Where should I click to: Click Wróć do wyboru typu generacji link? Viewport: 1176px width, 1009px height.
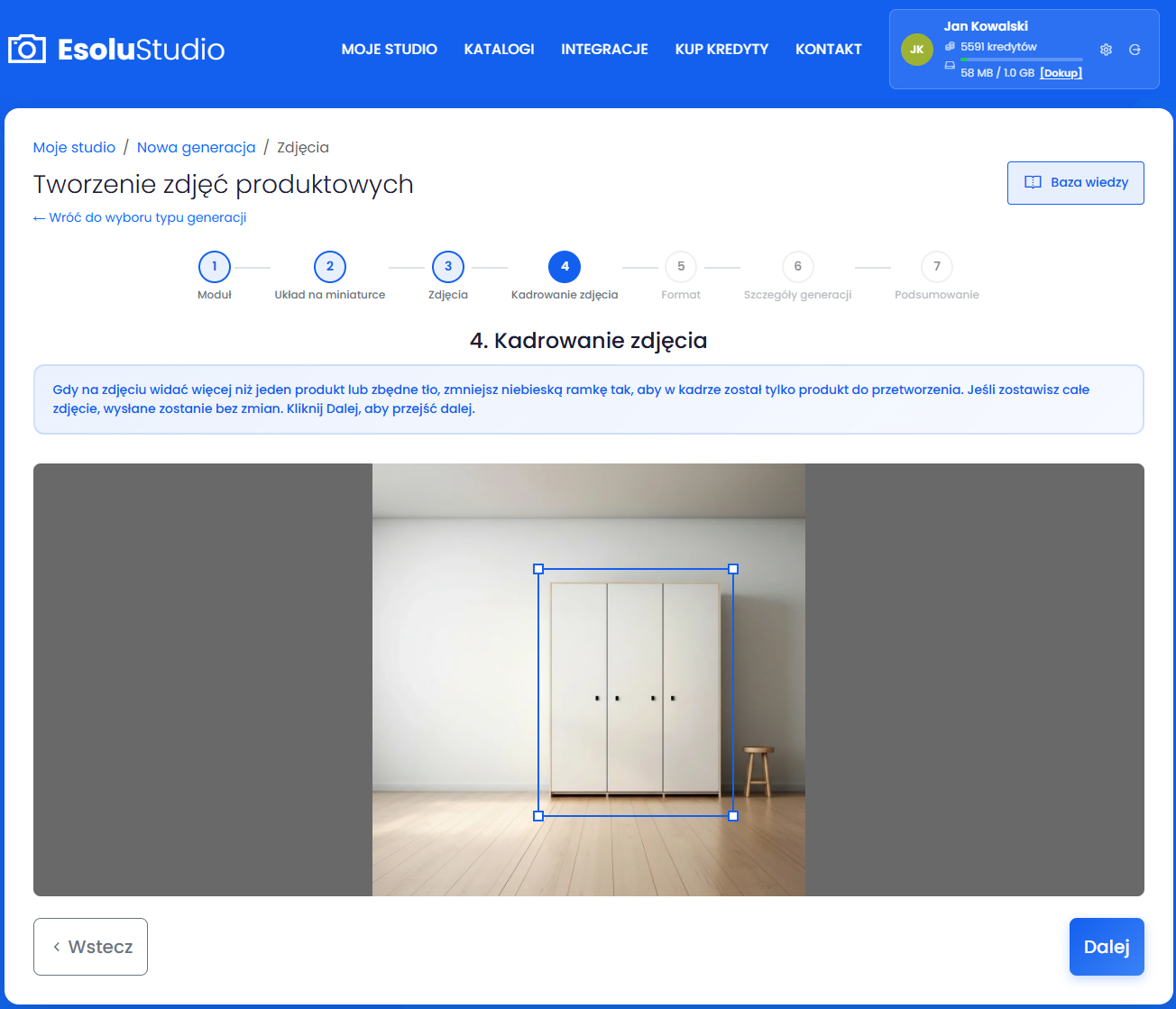[x=140, y=217]
